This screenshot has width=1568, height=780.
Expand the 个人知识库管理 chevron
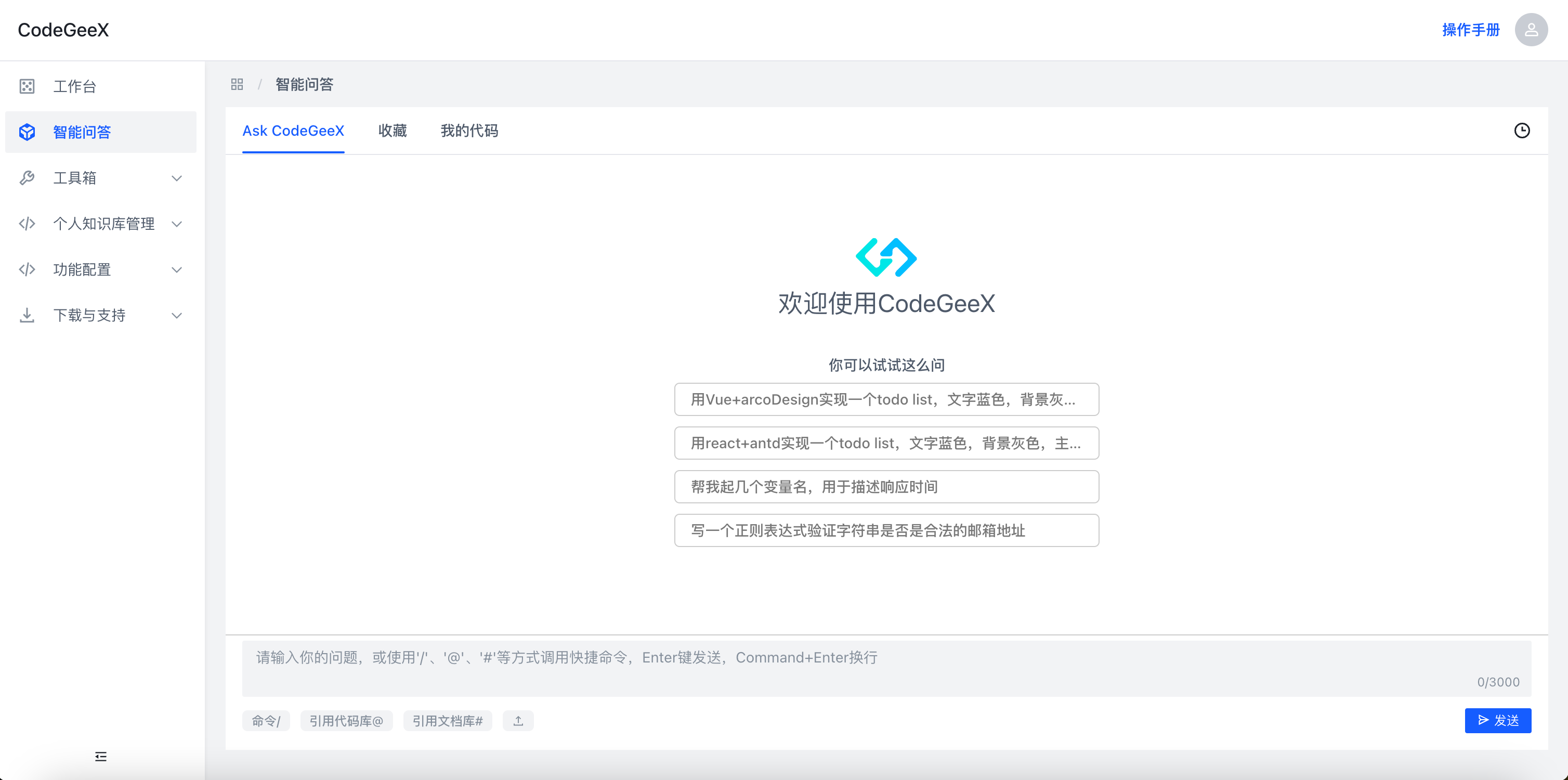click(177, 224)
